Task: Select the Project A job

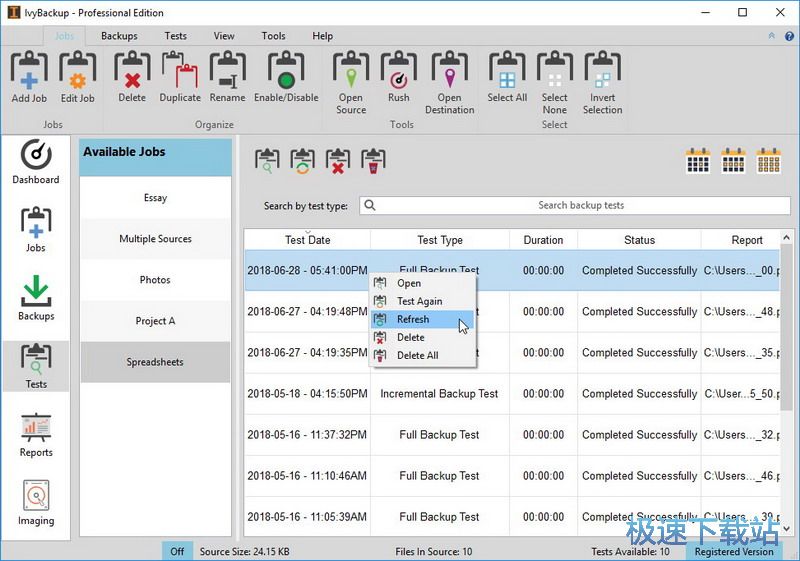Action: pos(155,321)
